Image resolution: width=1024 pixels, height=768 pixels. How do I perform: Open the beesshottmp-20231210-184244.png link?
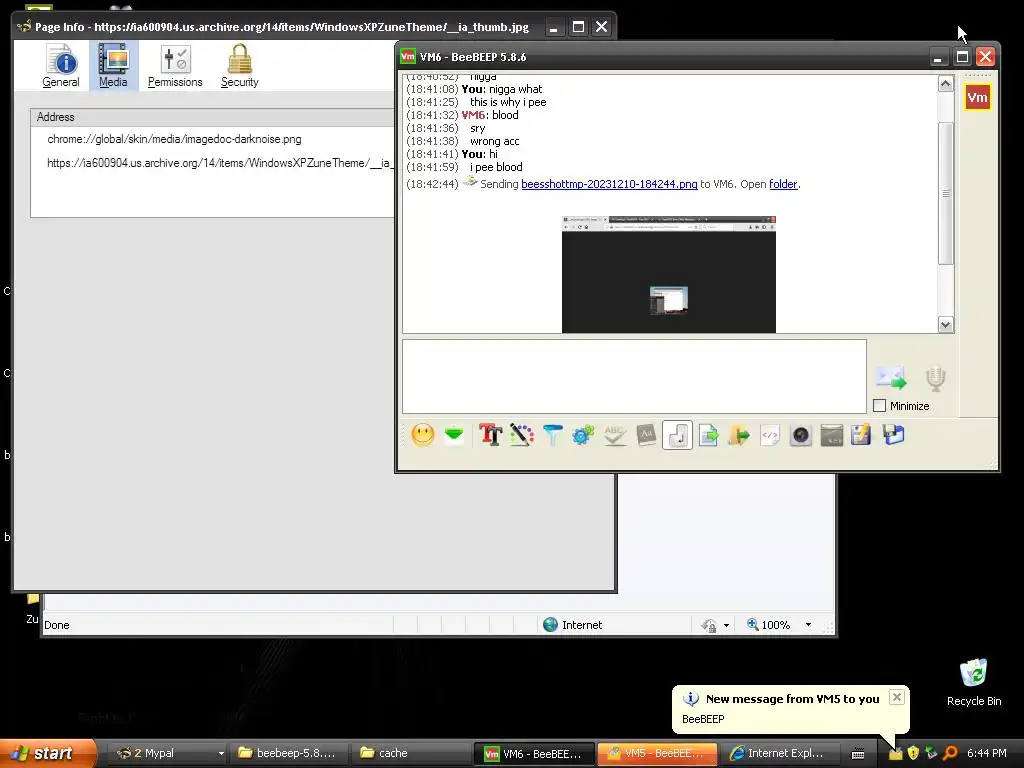pos(609,184)
